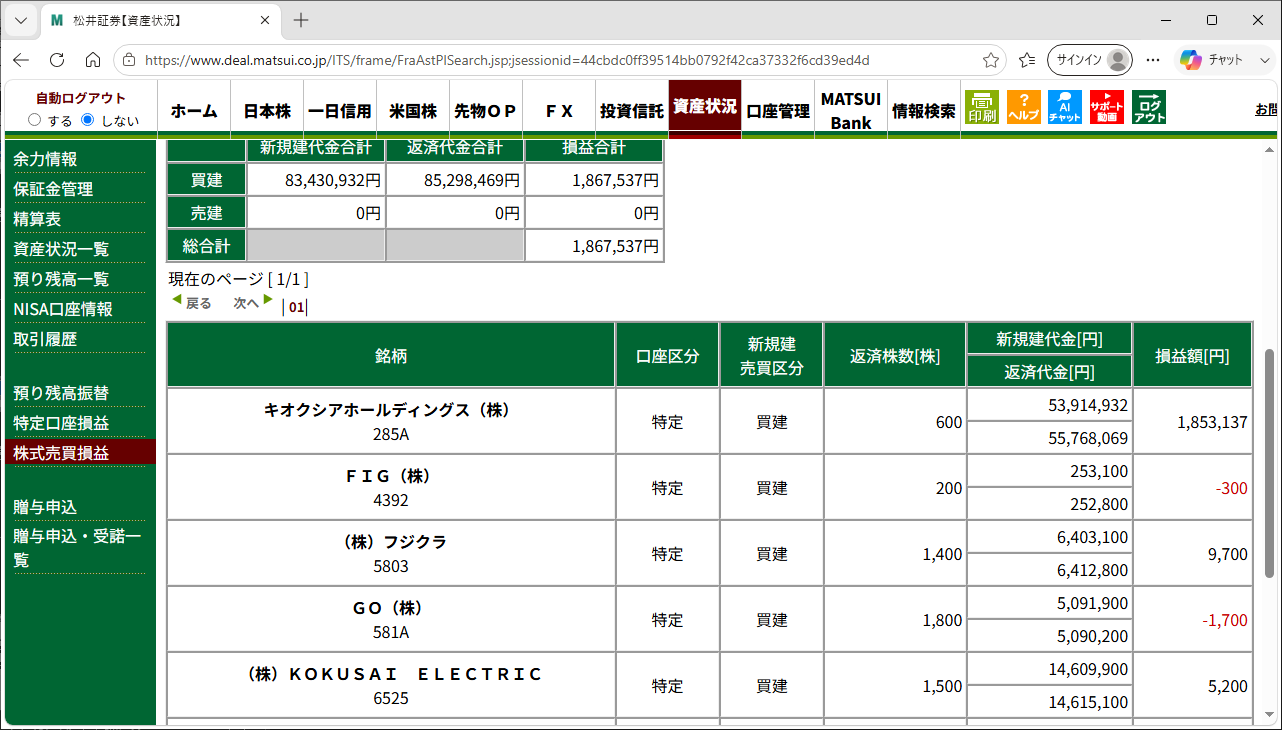The width and height of the screenshot is (1282, 730).
Task: View site information lock icon
Action: (128, 60)
